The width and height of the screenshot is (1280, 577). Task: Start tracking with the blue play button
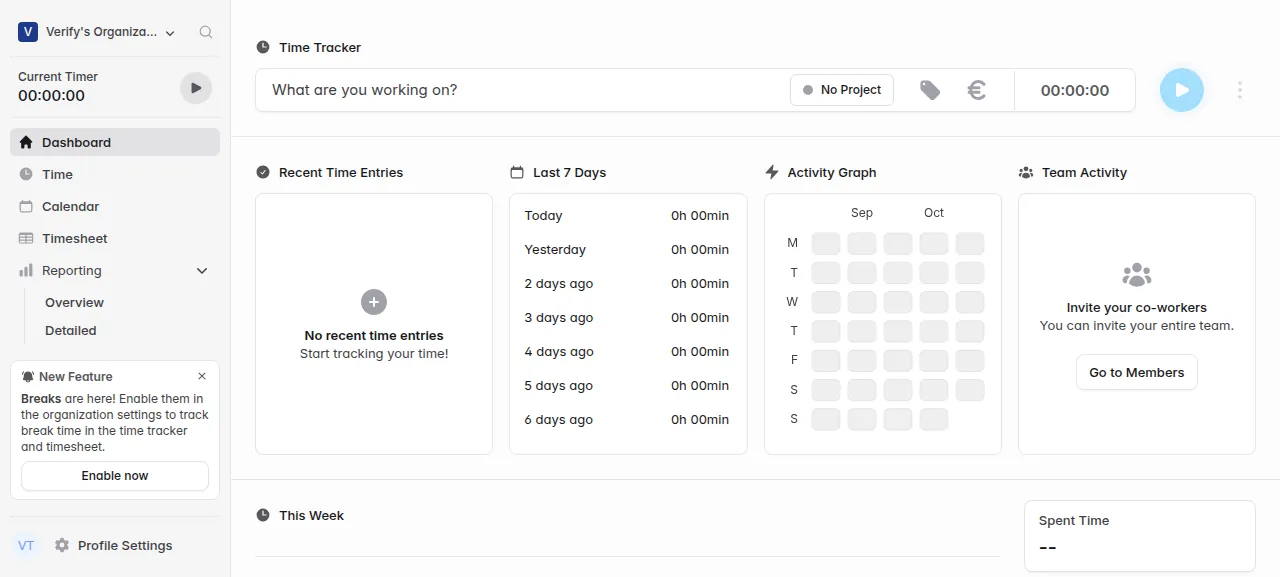[x=1182, y=90]
